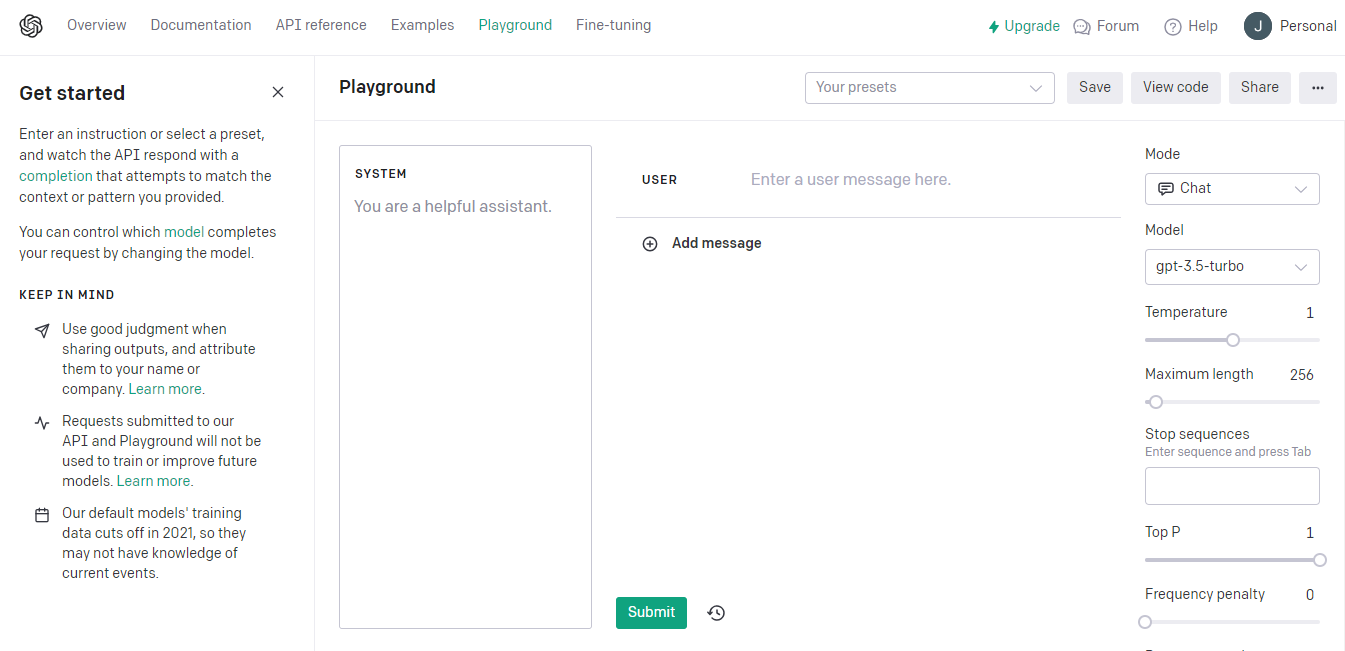Screen dimensions: 1345x651
Task: Click the USER role label
Action: click(x=659, y=181)
